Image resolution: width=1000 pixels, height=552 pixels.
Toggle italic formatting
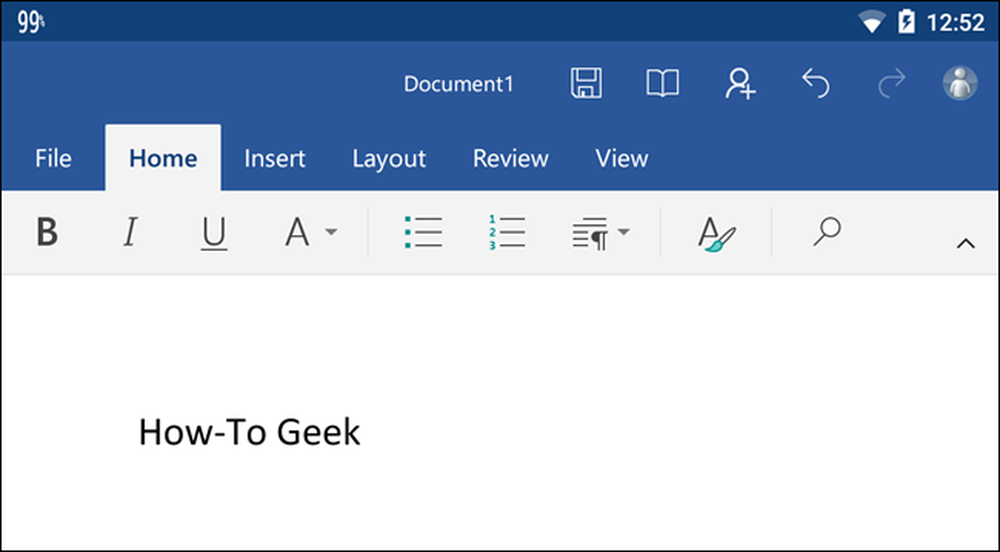point(130,231)
